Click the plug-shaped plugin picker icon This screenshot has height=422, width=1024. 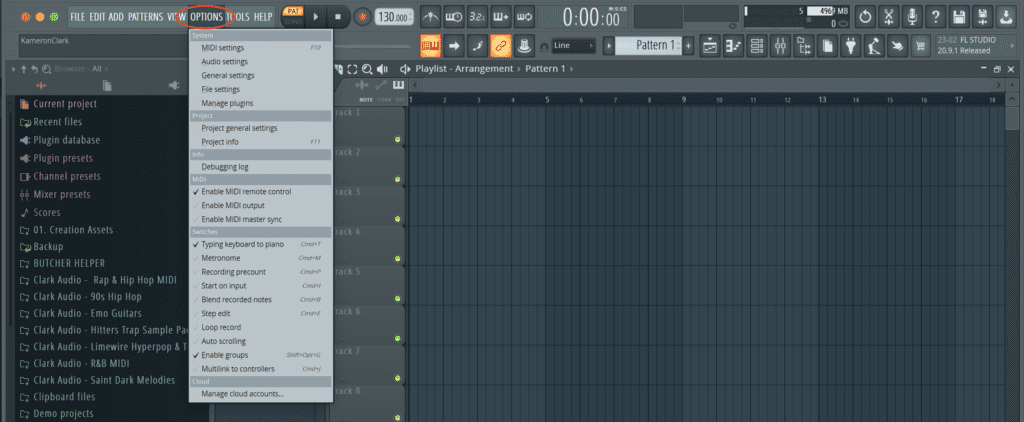click(x=850, y=46)
